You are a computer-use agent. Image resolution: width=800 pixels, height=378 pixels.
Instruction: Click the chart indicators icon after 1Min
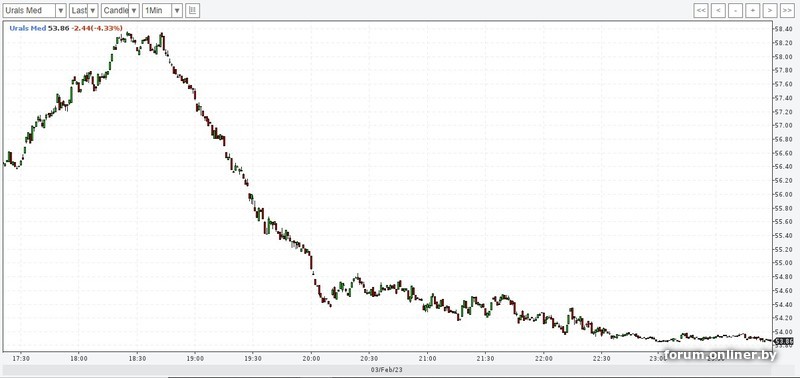[192, 10]
